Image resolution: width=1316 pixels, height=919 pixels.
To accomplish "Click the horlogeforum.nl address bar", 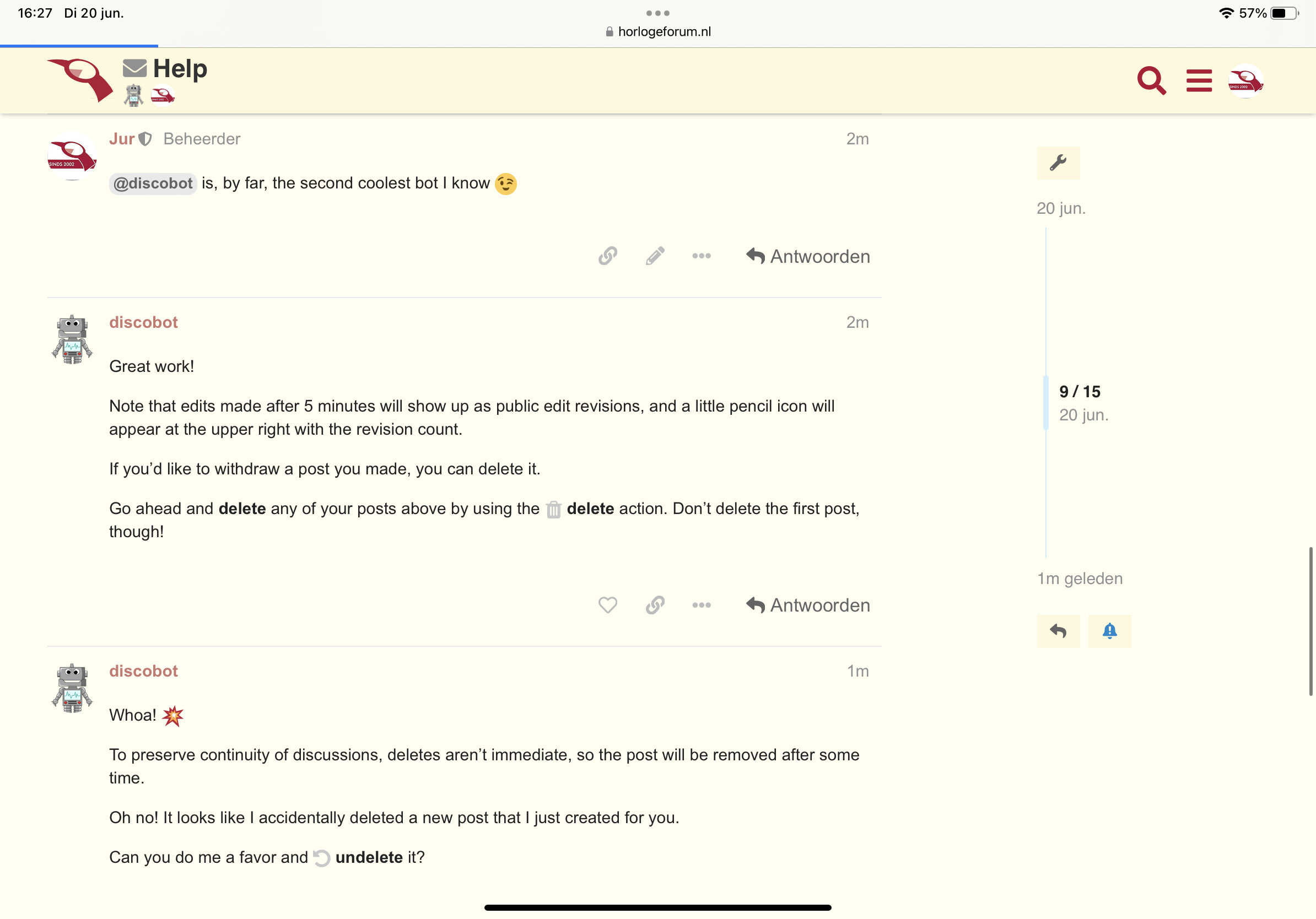I will (658, 31).
